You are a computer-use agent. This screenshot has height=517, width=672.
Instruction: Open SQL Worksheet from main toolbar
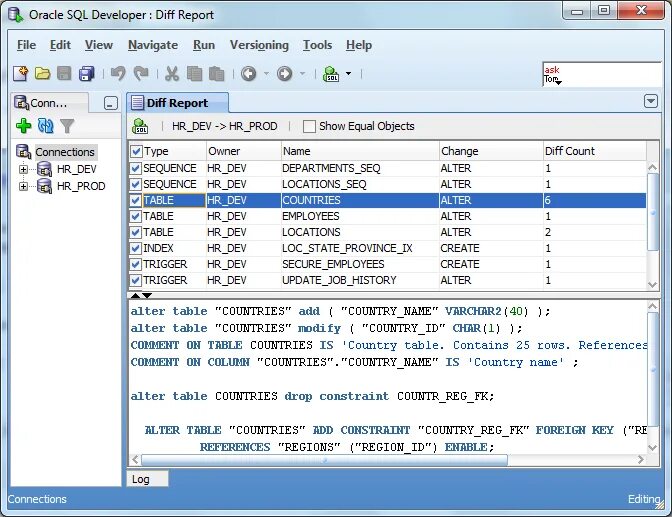[x=331, y=74]
